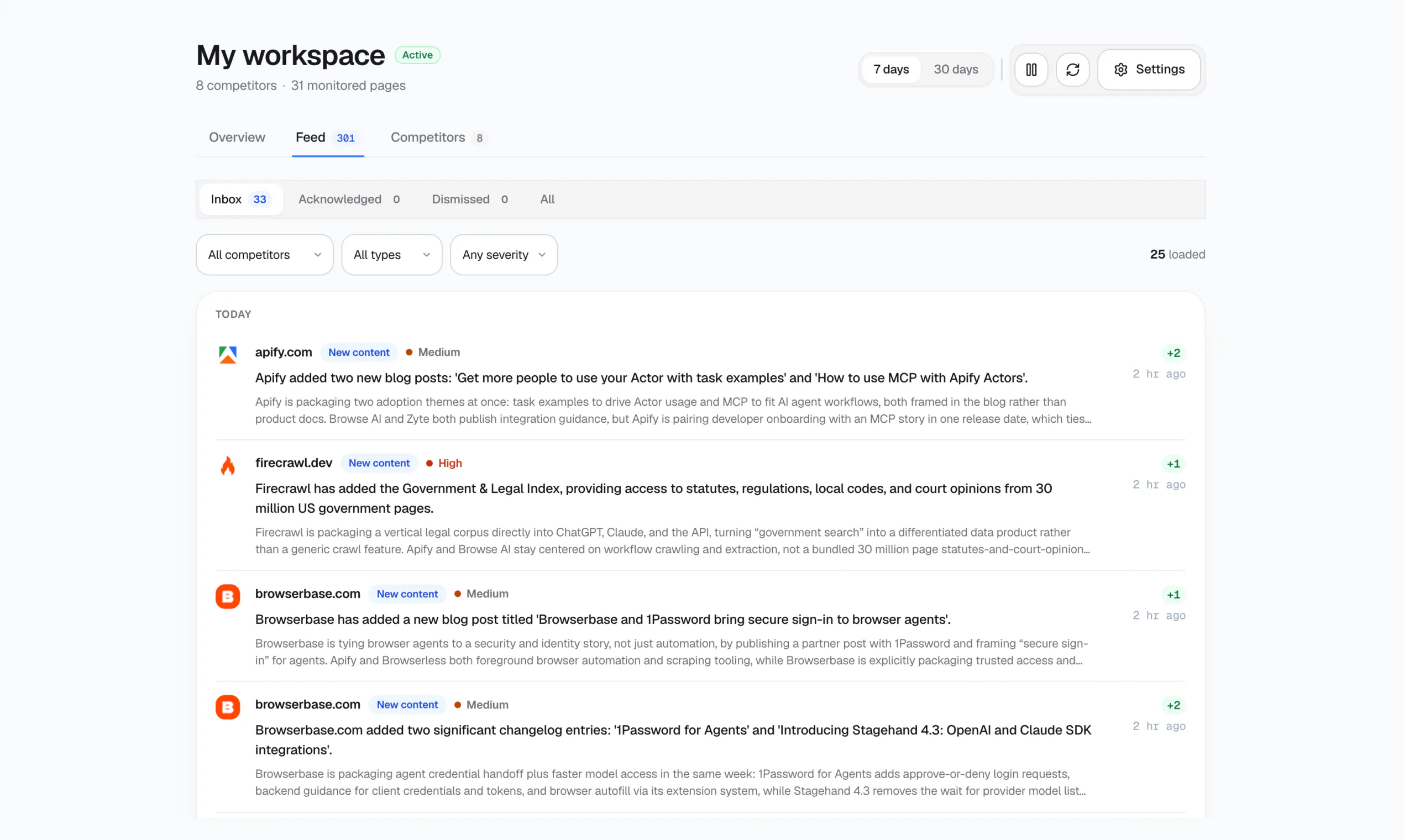Open the All types filter

391,255
